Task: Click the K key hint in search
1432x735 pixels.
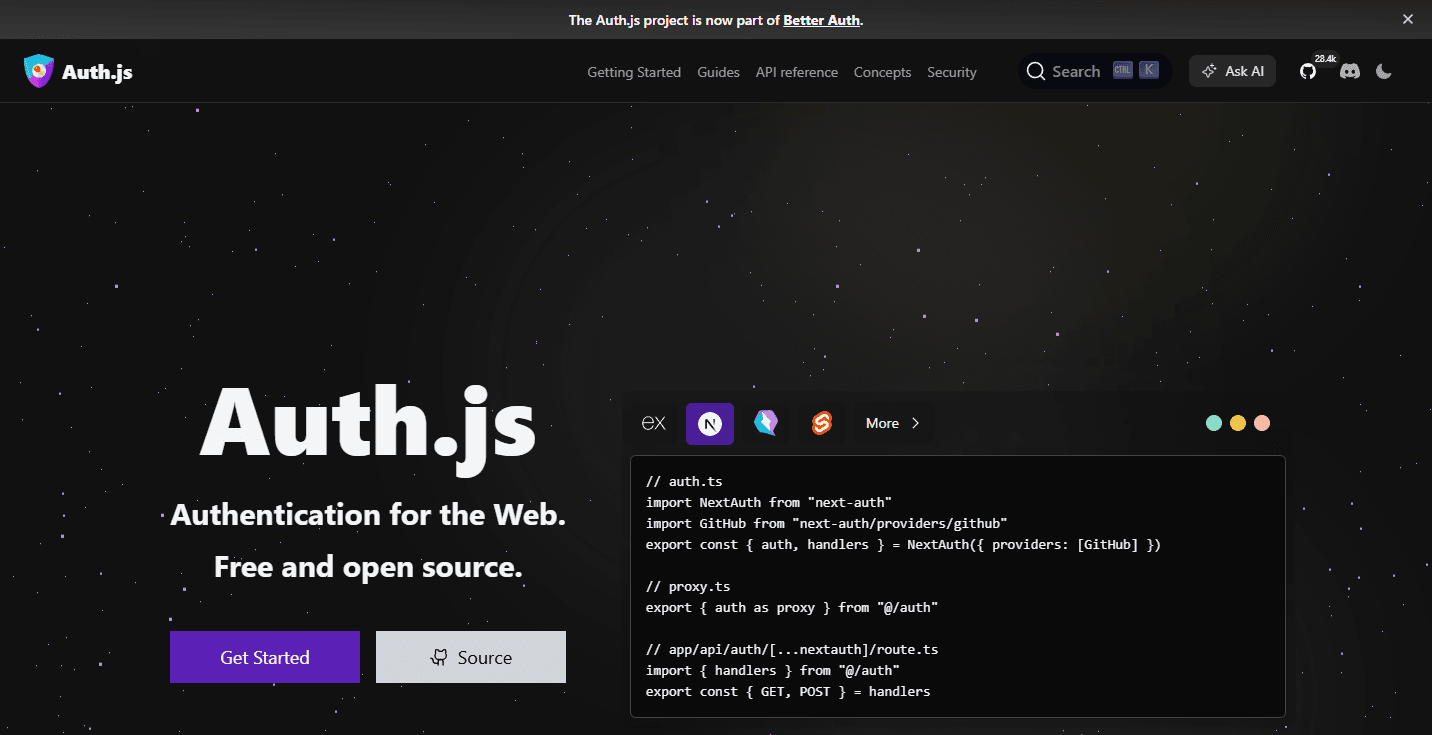Action: tap(1149, 70)
